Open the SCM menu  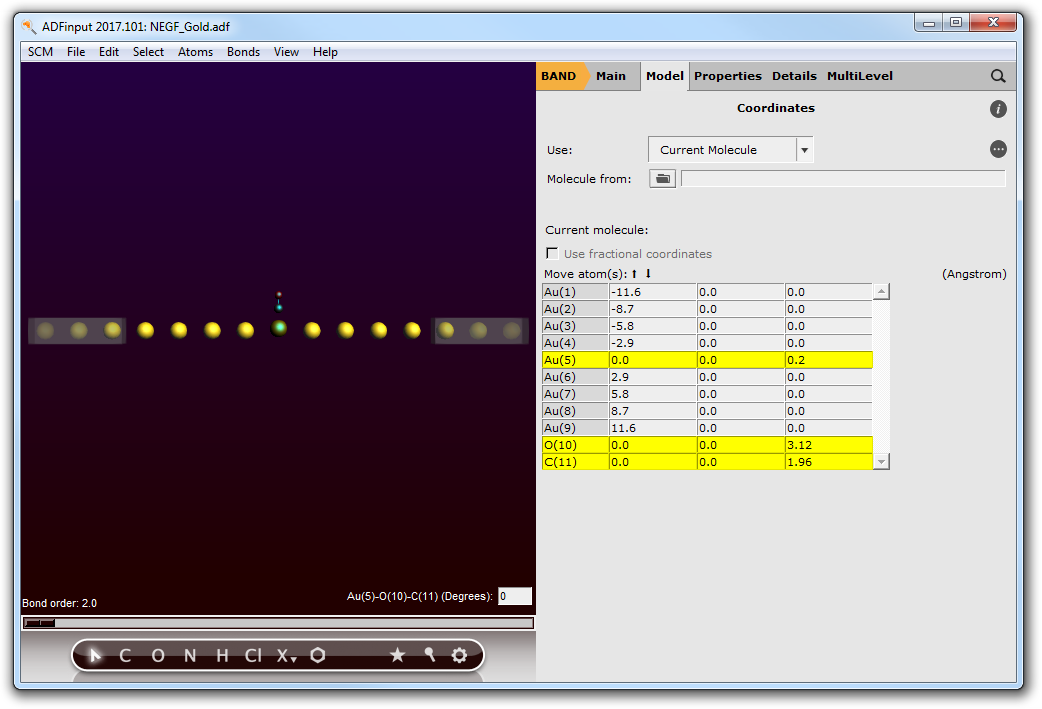tap(41, 52)
